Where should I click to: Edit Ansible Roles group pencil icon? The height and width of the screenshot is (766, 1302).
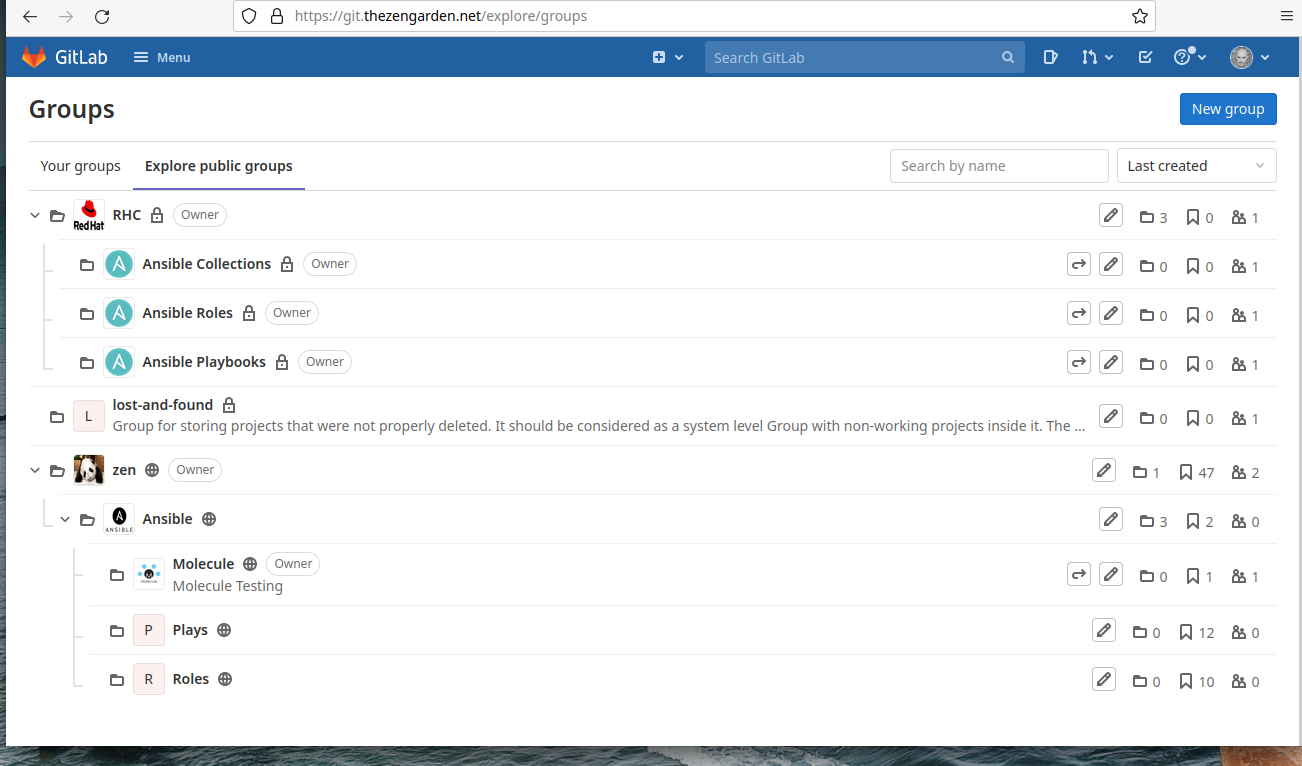pos(1111,313)
